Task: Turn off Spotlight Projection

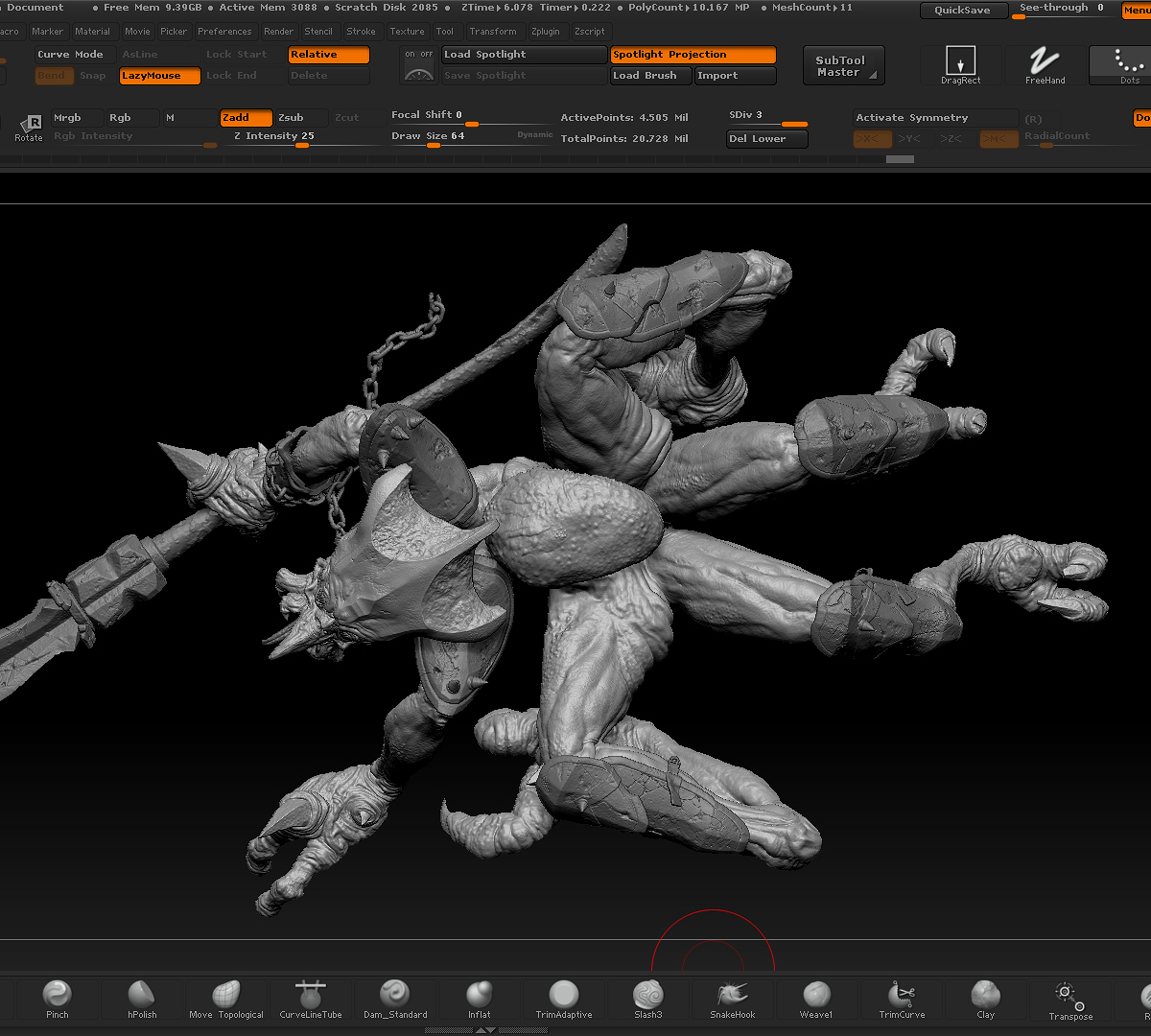Action: pos(693,55)
